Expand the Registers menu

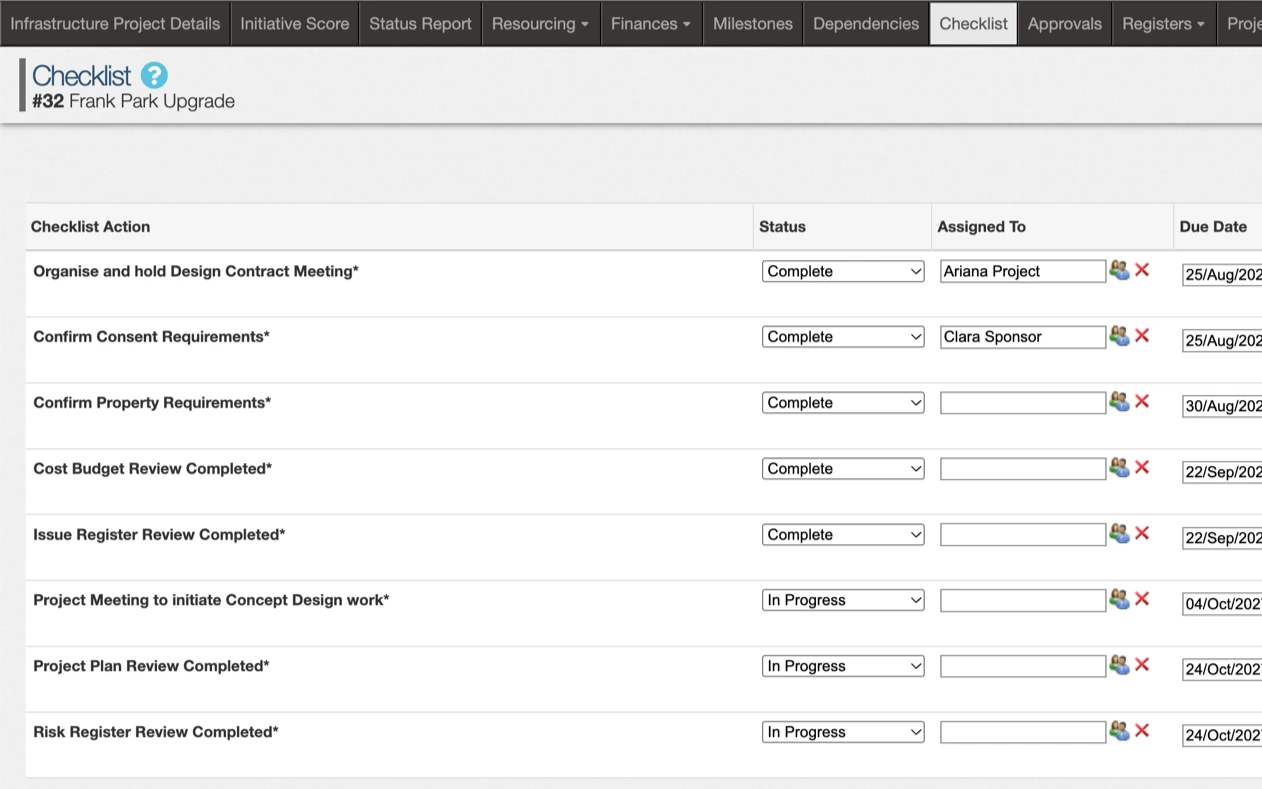click(1164, 23)
